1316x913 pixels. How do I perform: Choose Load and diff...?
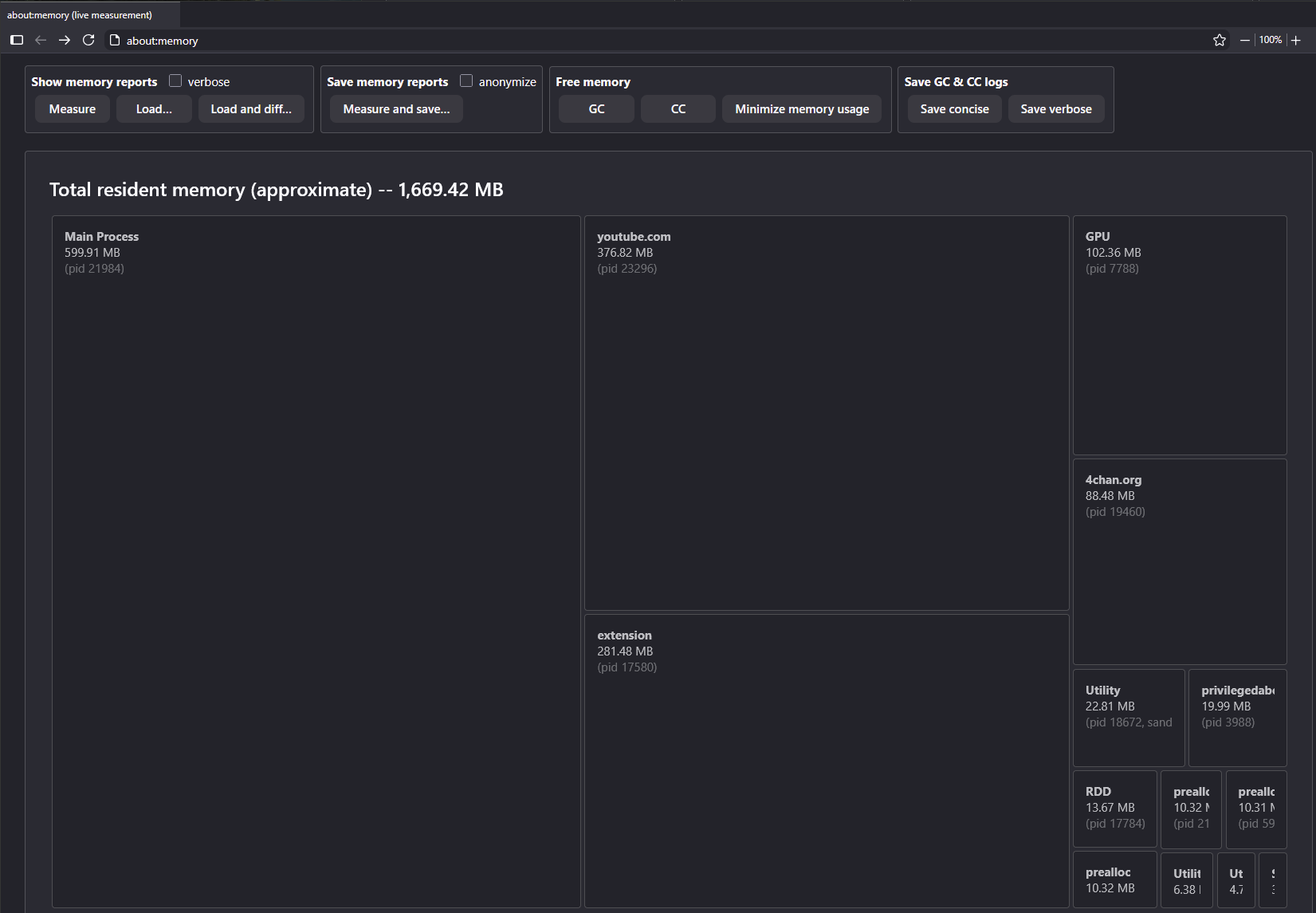tap(251, 109)
